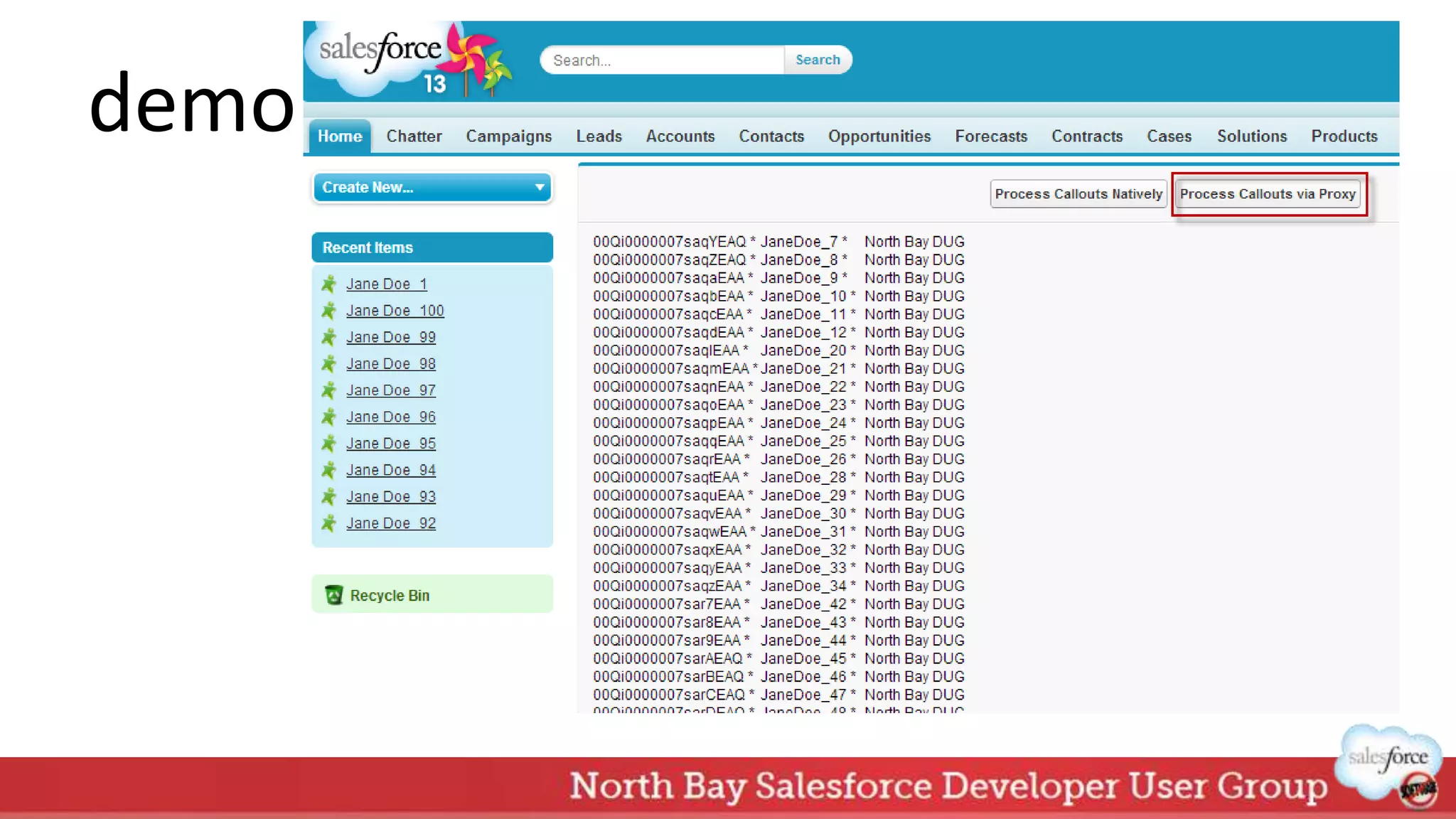Open the Products tab

tap(1344, 136)
